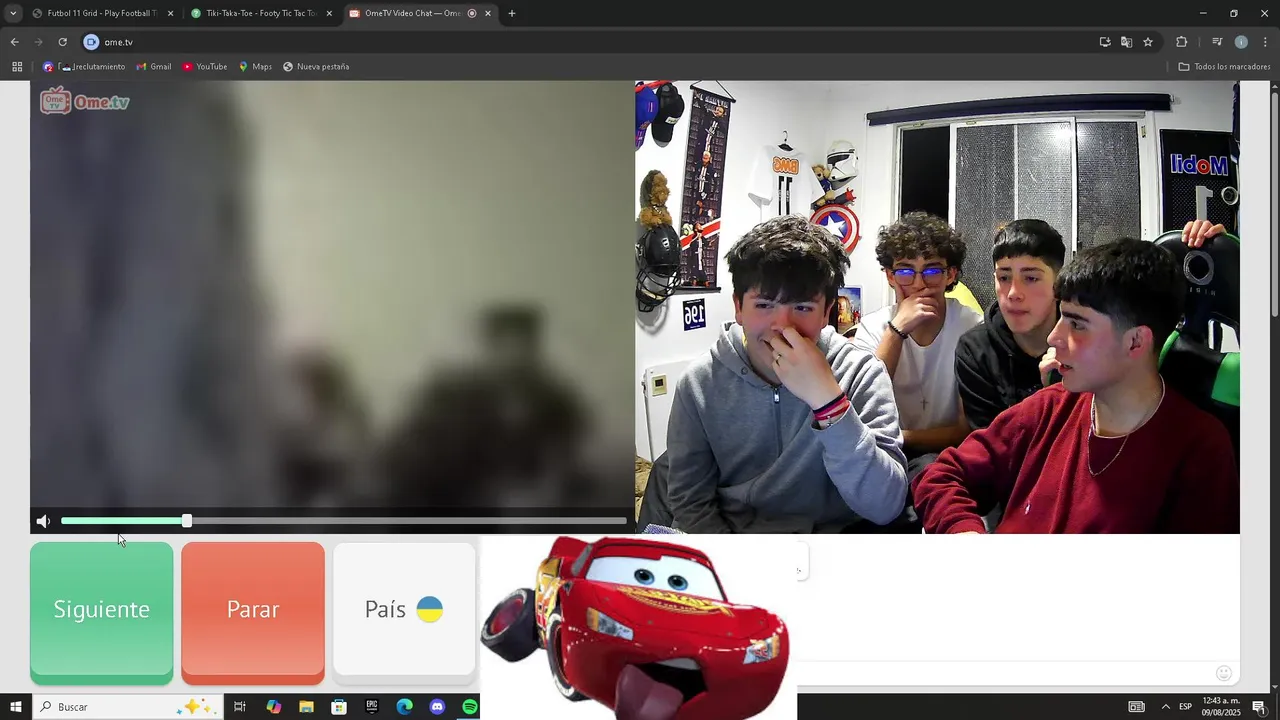Click the volume slider handle

(187, 521)
